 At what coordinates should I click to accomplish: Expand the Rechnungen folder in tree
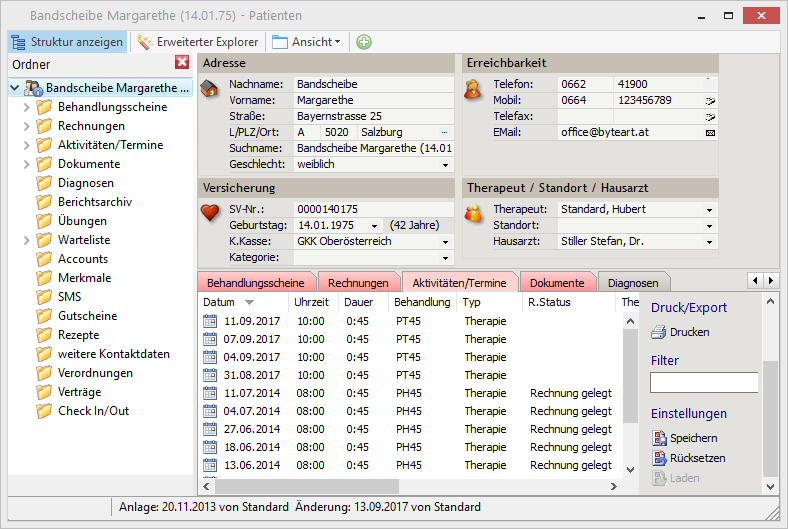coord(26,126)
